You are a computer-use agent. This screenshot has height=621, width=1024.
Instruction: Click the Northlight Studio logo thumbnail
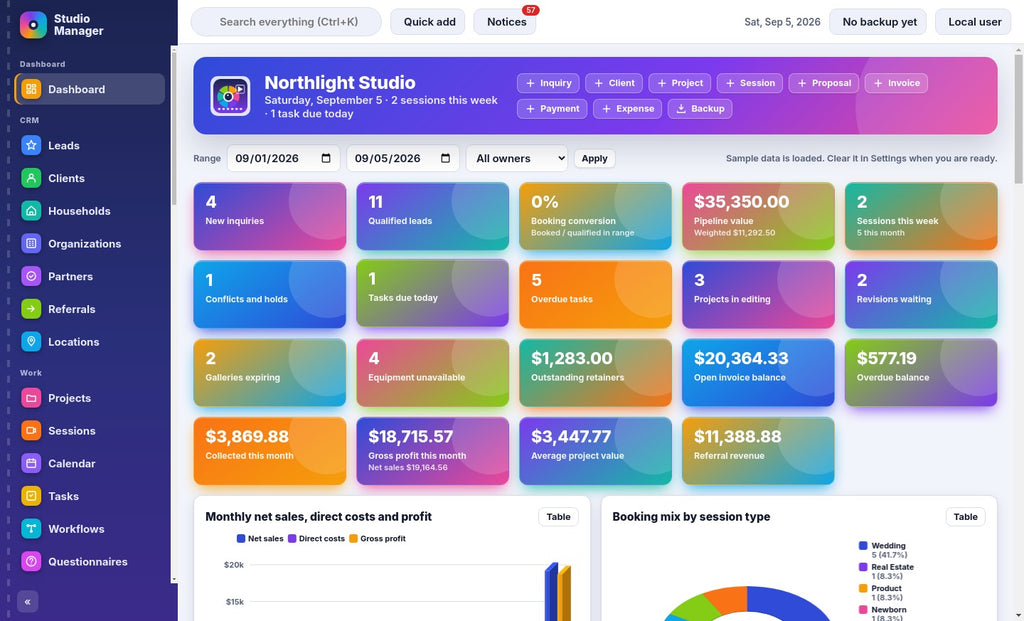click(230, 96)
